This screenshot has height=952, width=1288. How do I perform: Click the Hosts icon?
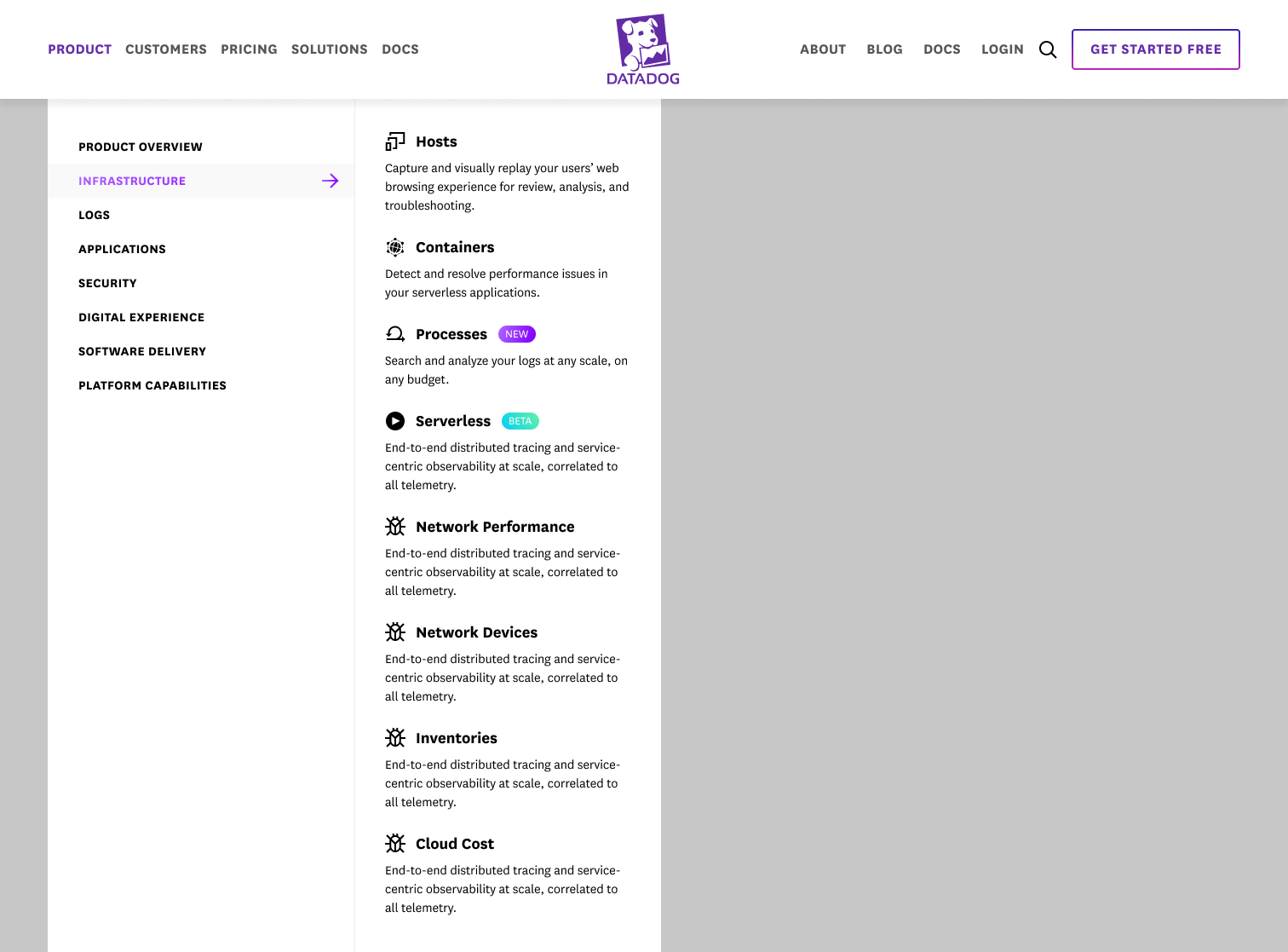[395, 141]
